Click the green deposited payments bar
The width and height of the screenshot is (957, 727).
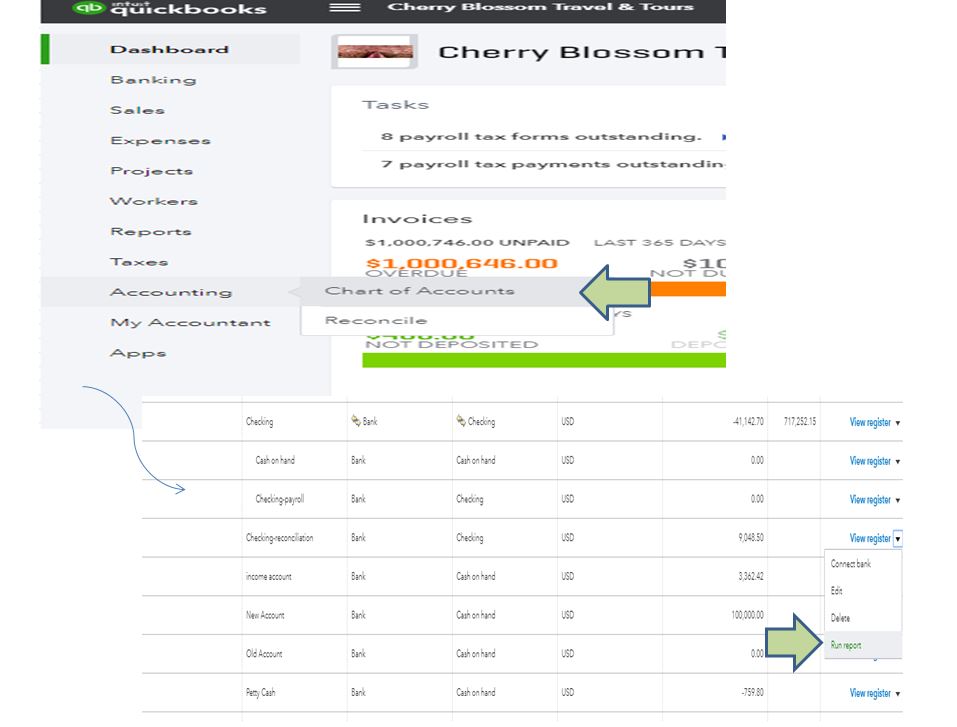[x=544, y=360]
